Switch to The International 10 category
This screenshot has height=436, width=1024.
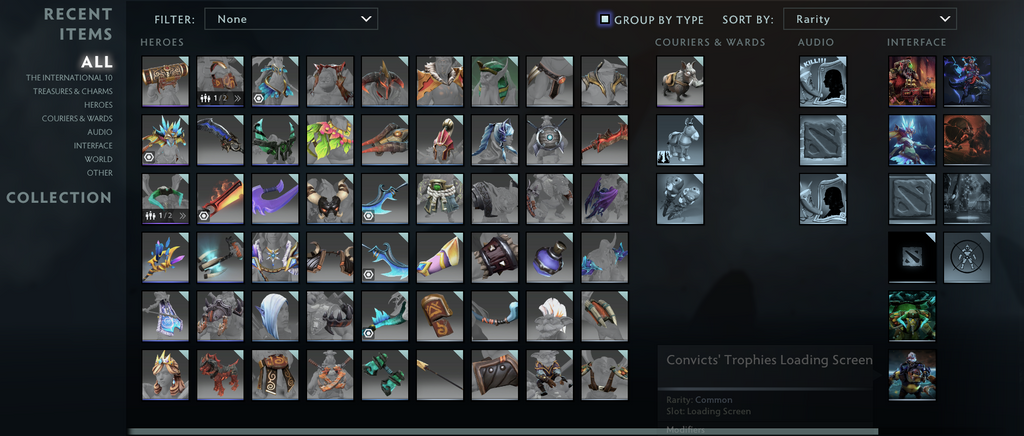[69, 78]
